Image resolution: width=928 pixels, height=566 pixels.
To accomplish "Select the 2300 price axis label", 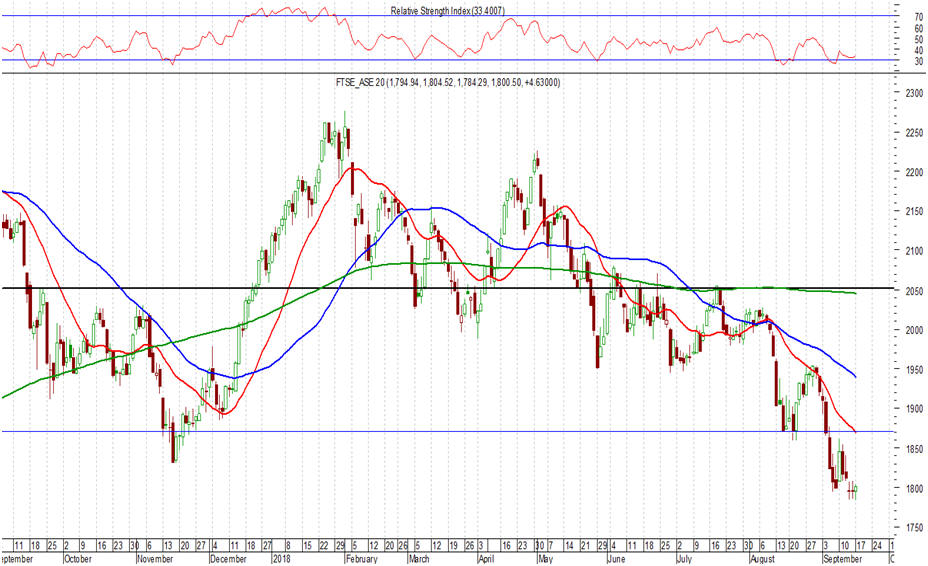I will [912, 93].
